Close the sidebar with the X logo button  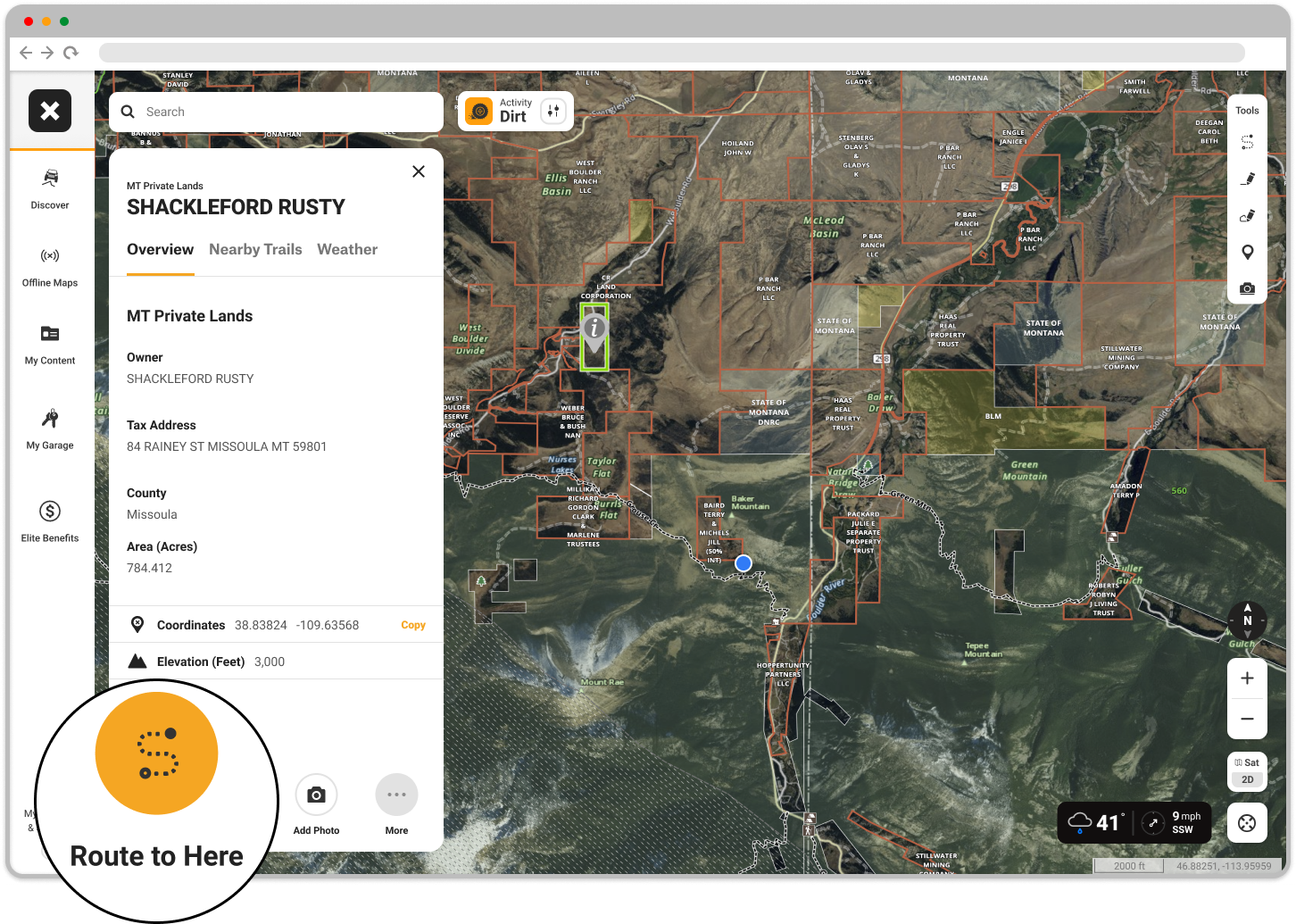click(50, 111)
